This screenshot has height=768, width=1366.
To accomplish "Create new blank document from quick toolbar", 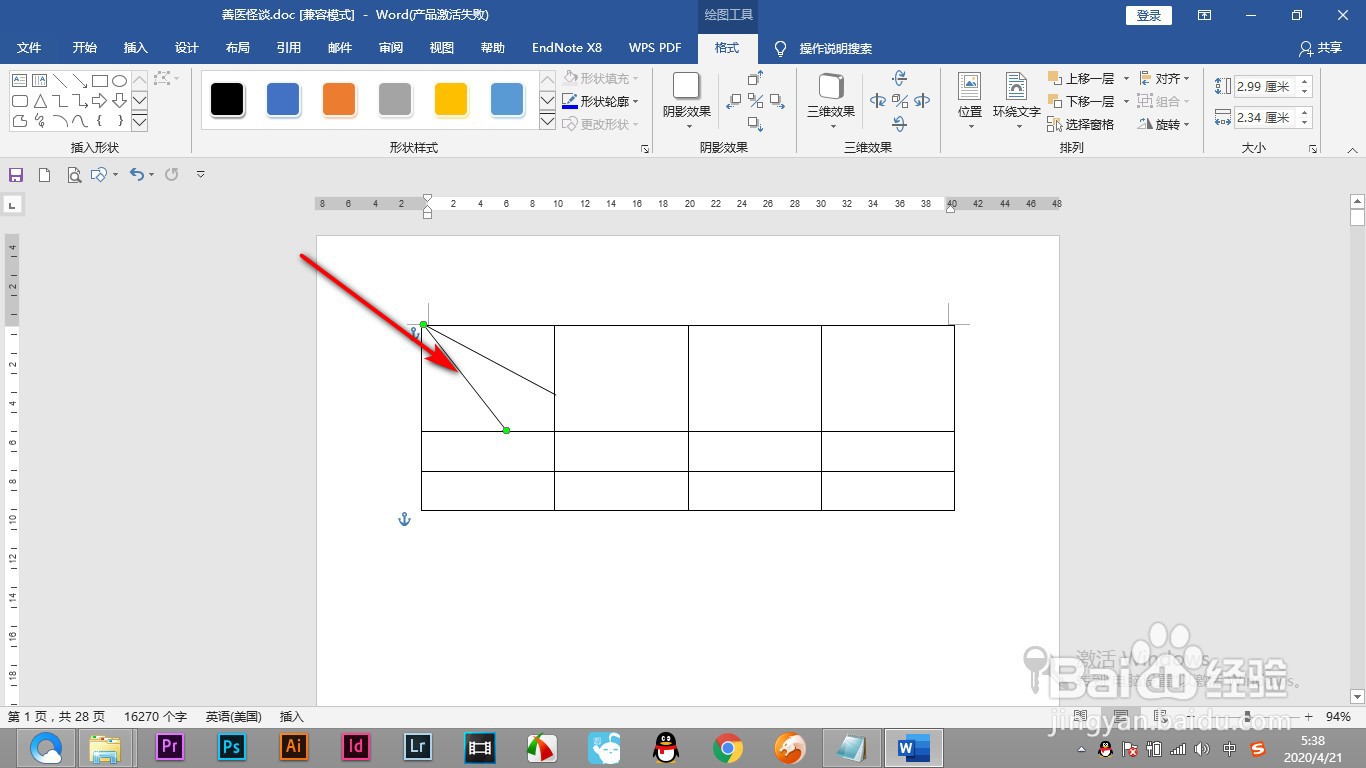I will [x=44, y=175].
